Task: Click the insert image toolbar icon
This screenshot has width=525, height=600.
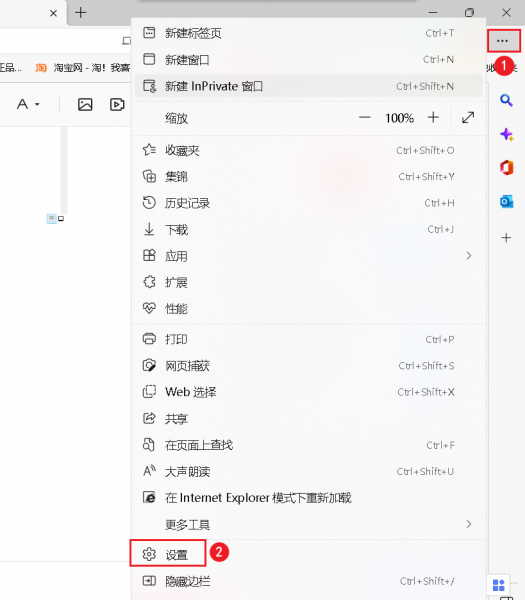Action: click(85, 104)
